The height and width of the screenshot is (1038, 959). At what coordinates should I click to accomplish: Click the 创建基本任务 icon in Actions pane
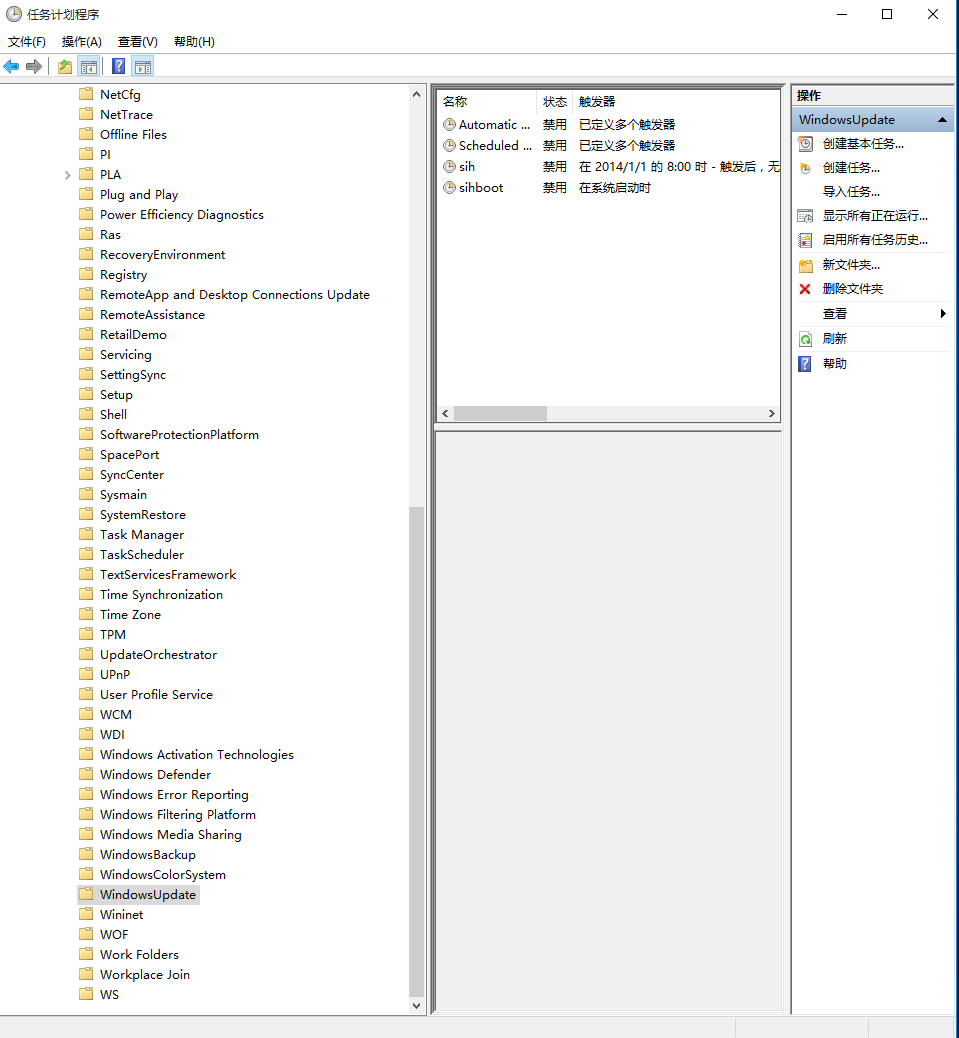(805, 144)
